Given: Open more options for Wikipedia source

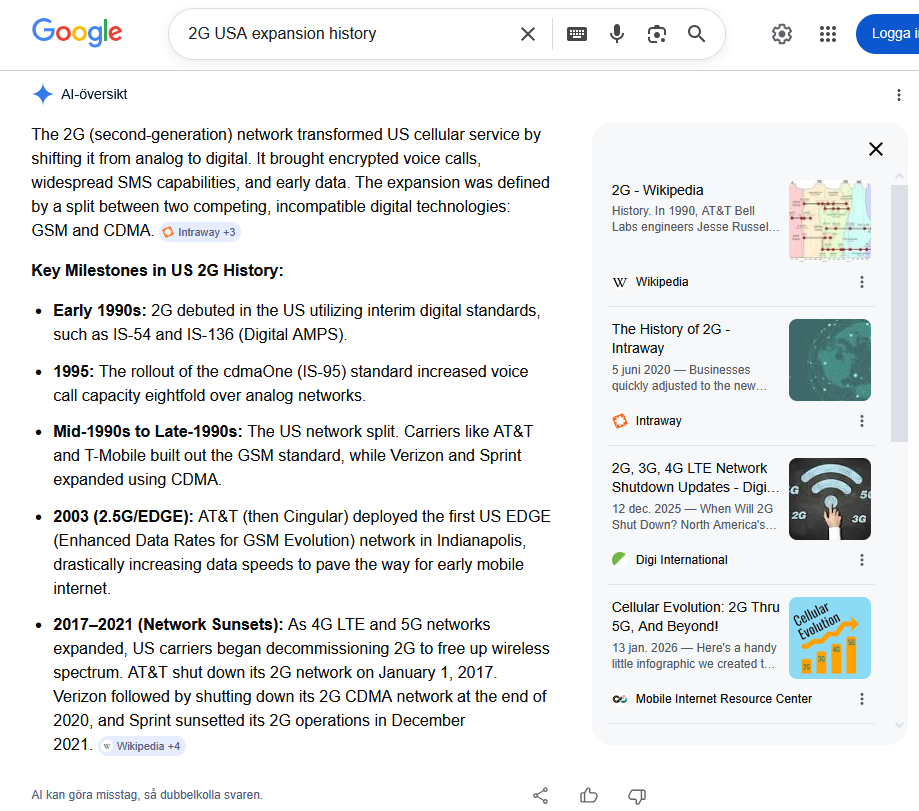Looking at the screenshot, I should (862, 282).
